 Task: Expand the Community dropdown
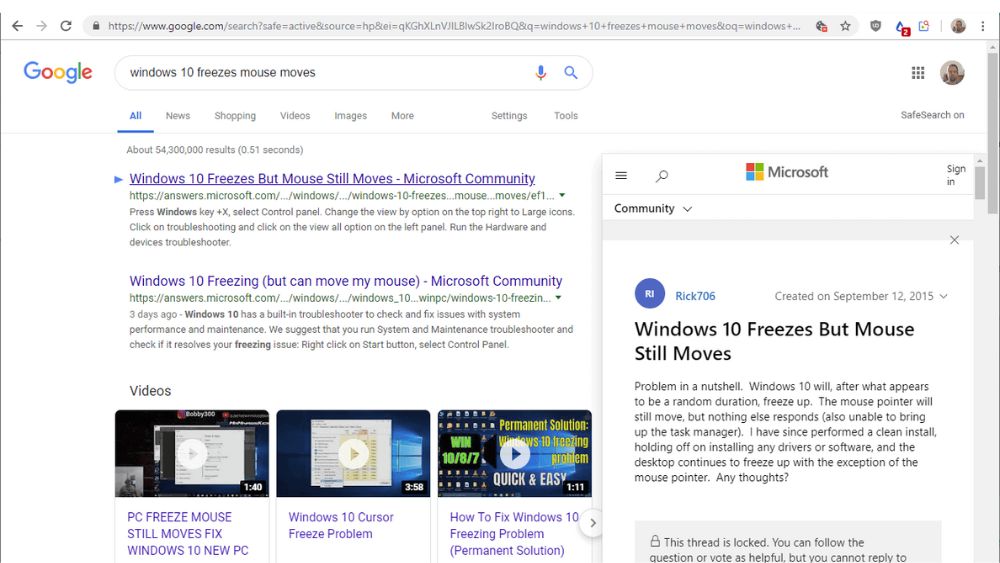coord(653,208)
